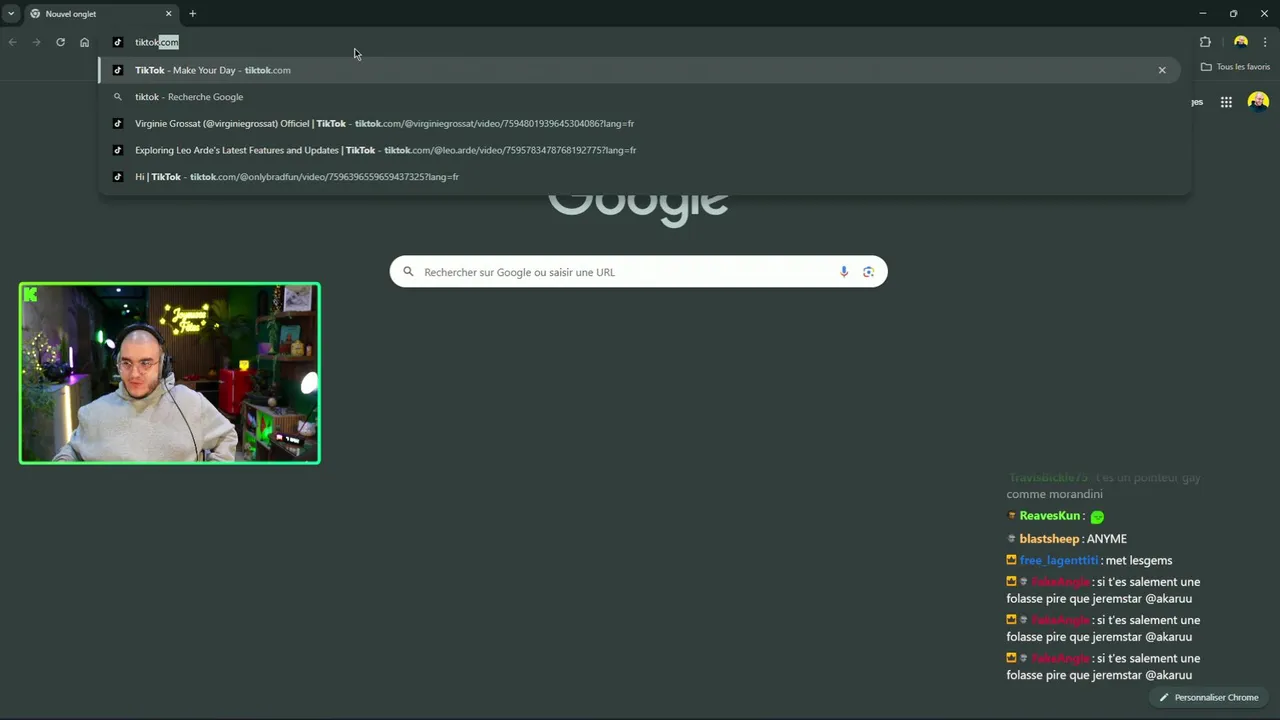The height and width of the screenshot is (720, 1280).
Task: Open the Tous les favoris folder
Action: 1235,67
